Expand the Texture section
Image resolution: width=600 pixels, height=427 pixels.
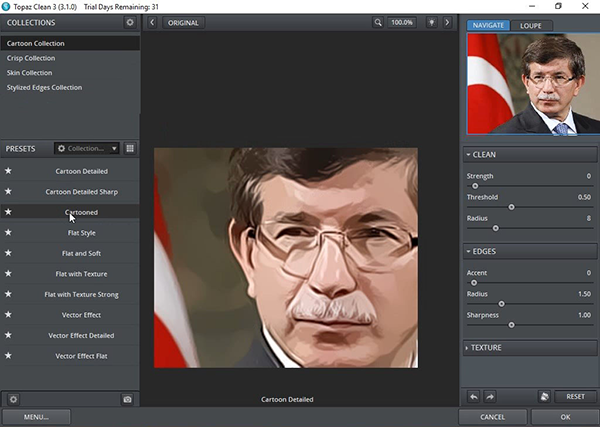click(x=530, y=347)
